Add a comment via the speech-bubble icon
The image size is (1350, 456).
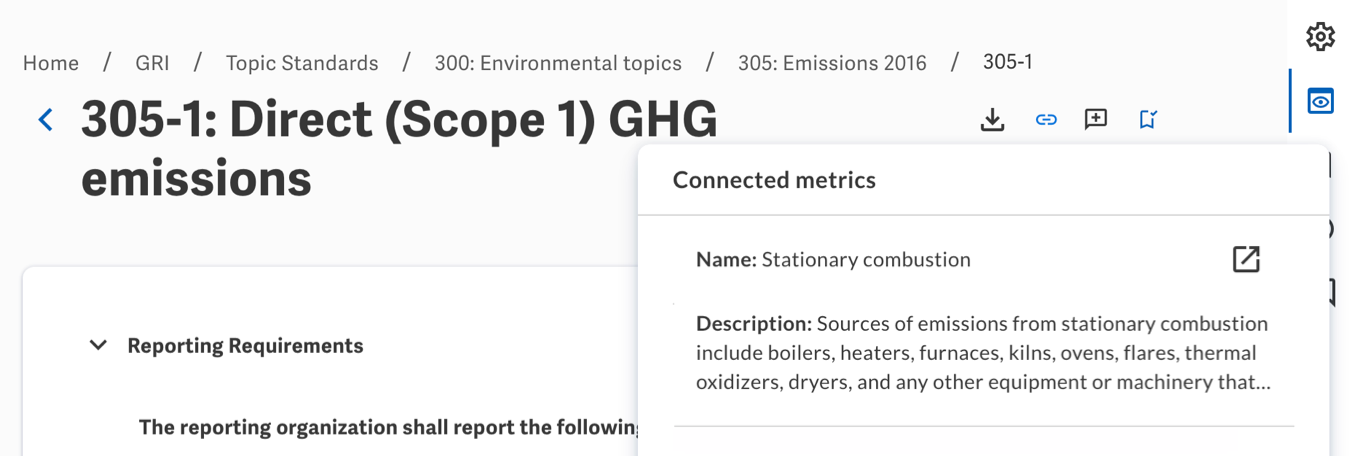pos(1096,120)
